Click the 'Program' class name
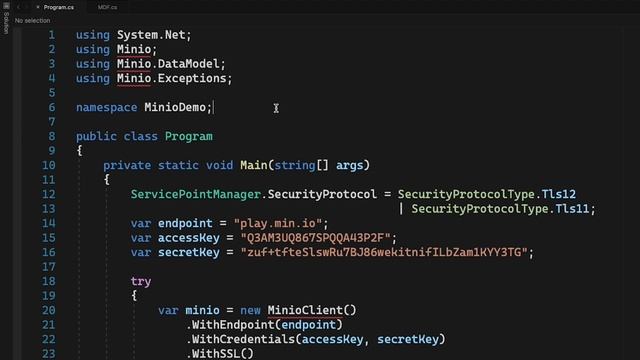640x360 pixels. pyautogui.click(x=189, y=136)
